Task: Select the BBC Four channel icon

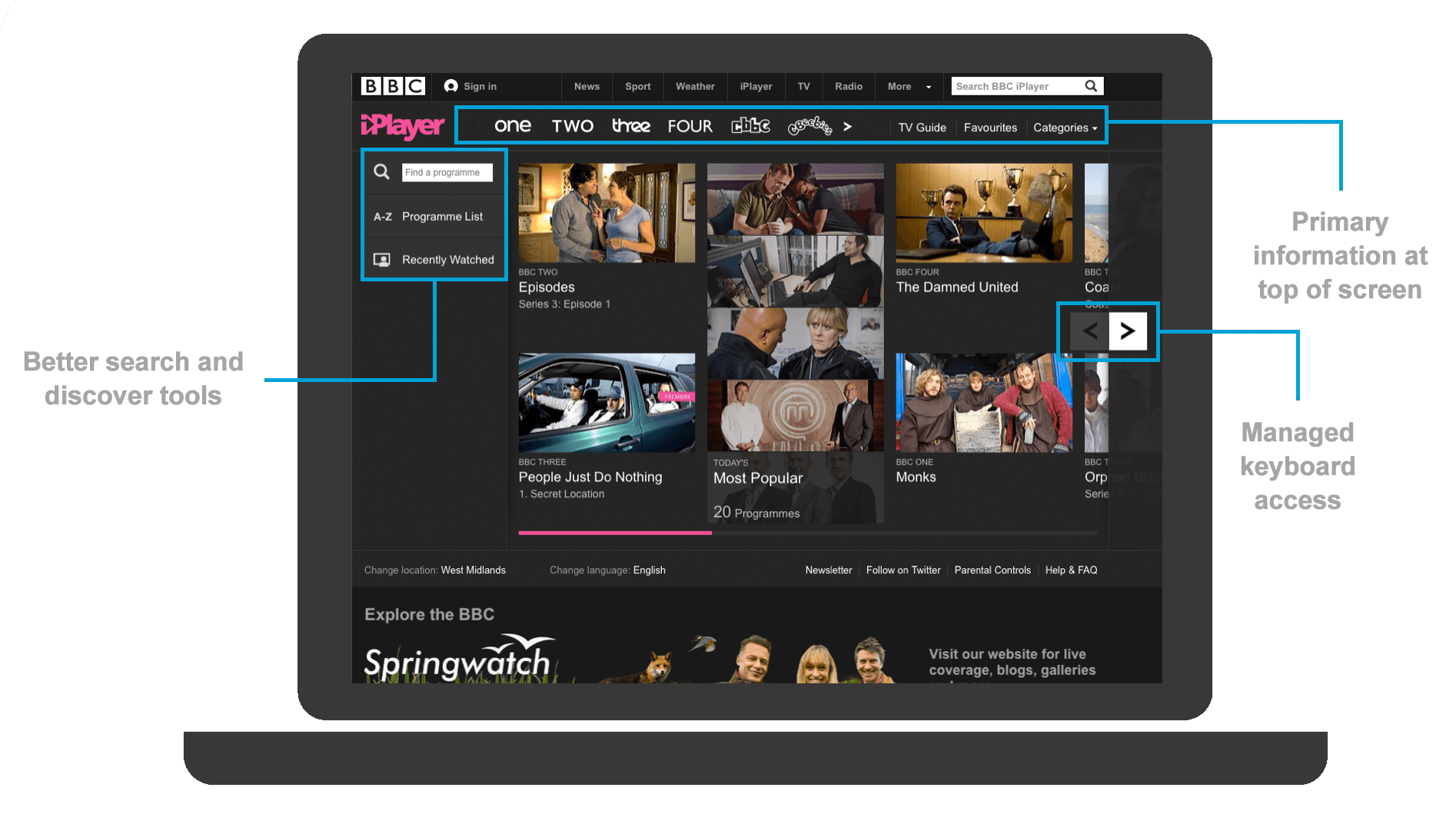Action: click(690, 125)
